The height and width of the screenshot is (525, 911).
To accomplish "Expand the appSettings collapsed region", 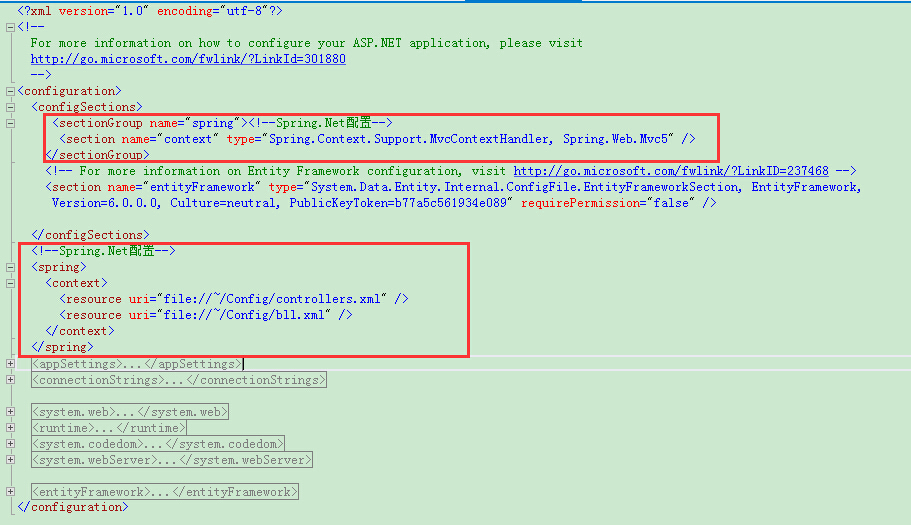I will tap(10, 364).
